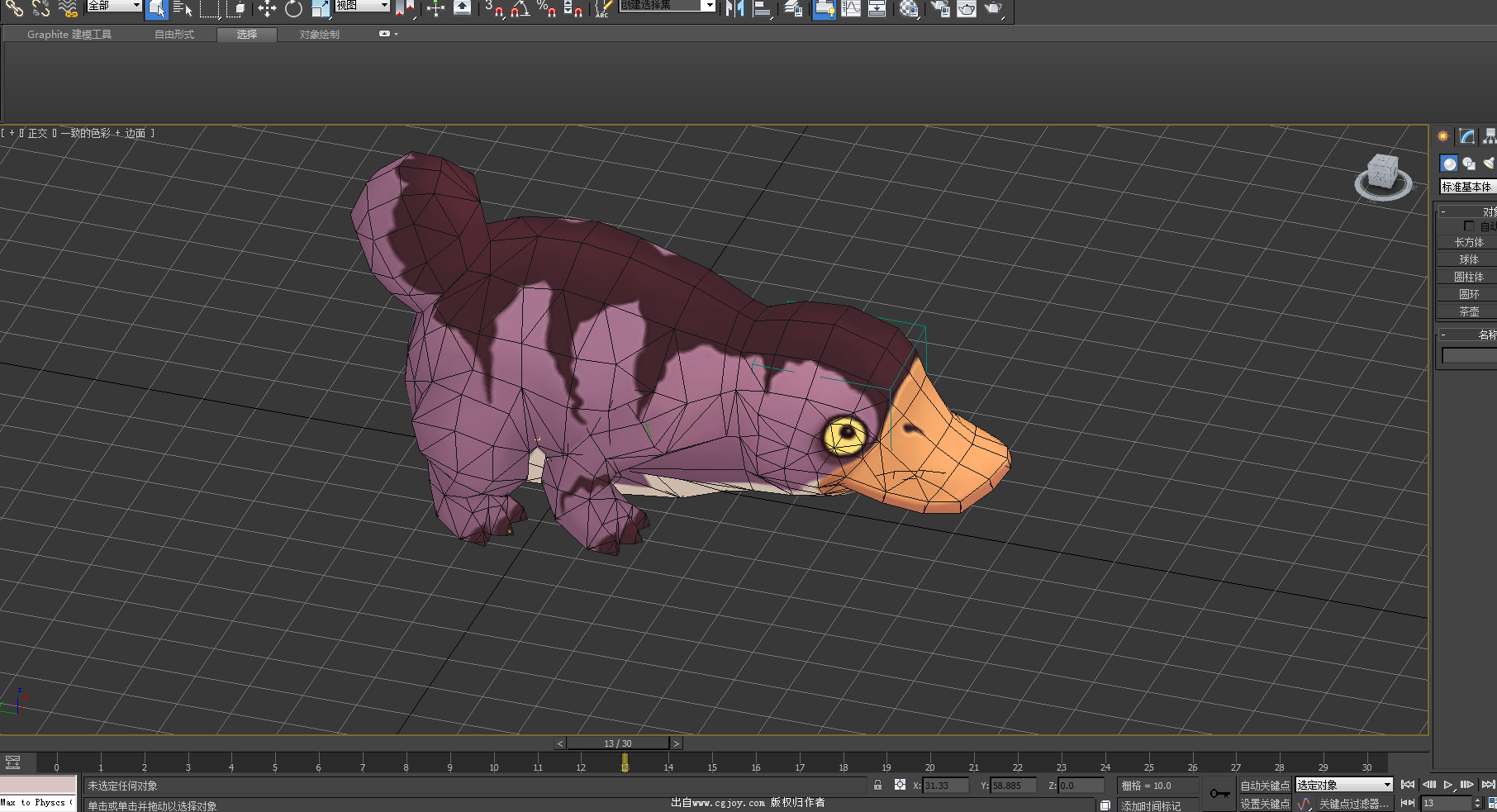Open the reference coordinate system dropdown
The width and height of the screenshot is (1497, 812).
point(362,5)
